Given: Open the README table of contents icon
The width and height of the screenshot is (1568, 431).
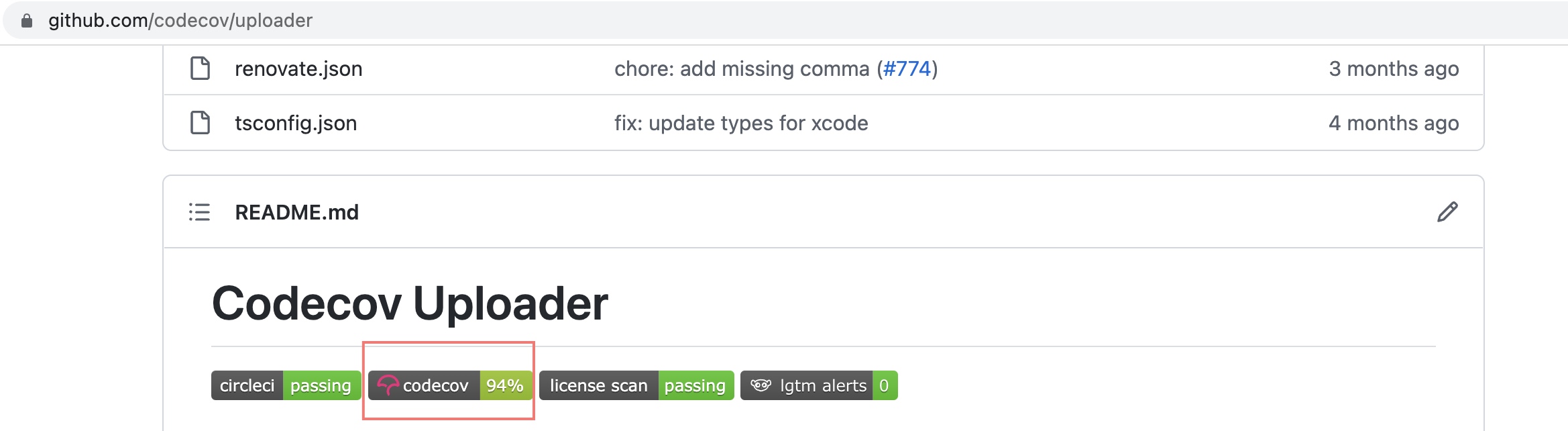Looking at the screenshot, I should pos(199,212).
